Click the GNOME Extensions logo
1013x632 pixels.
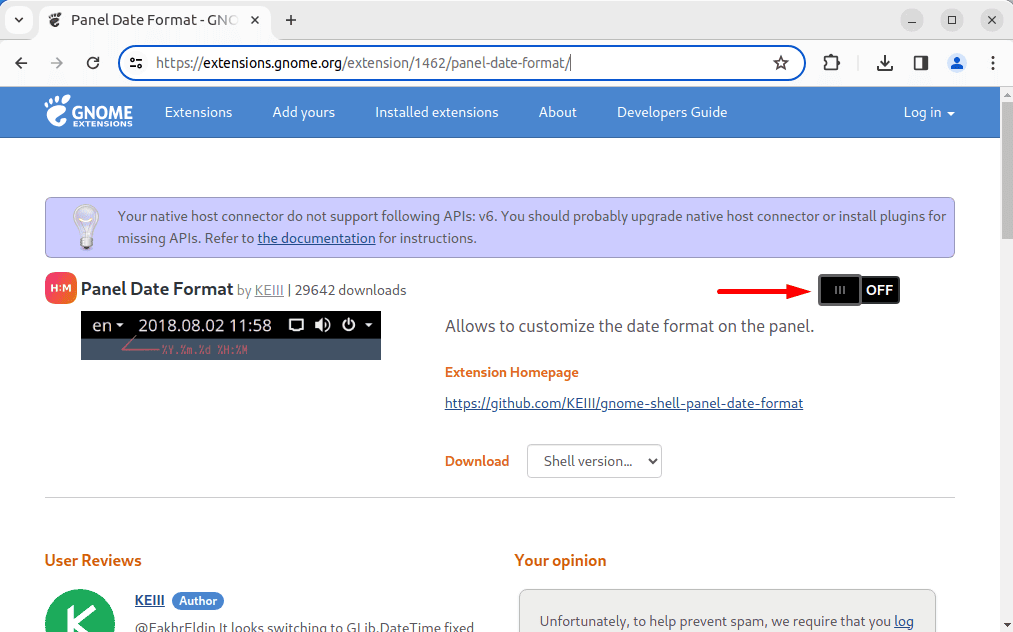[89, 112]
